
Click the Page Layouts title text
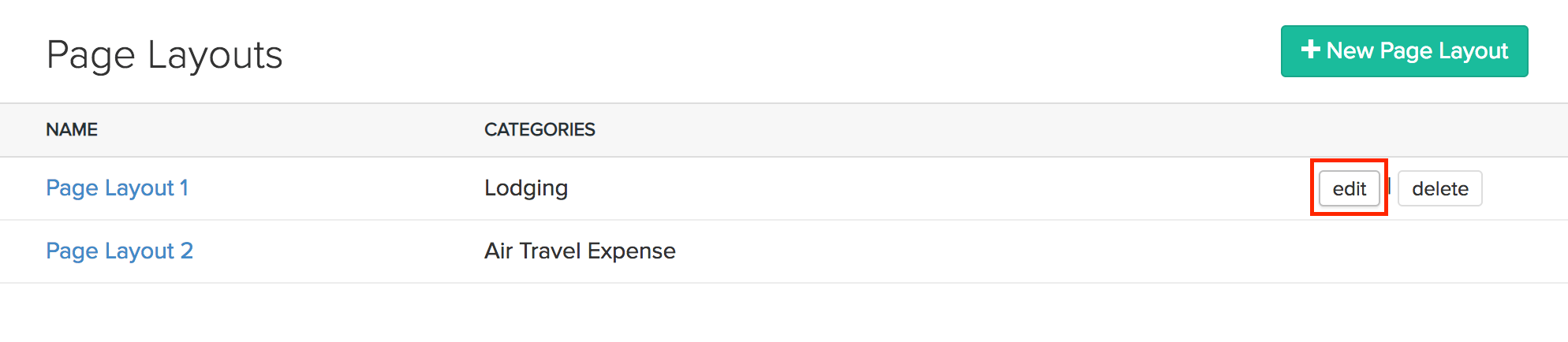pyautogui.click(x=164, y=55)
